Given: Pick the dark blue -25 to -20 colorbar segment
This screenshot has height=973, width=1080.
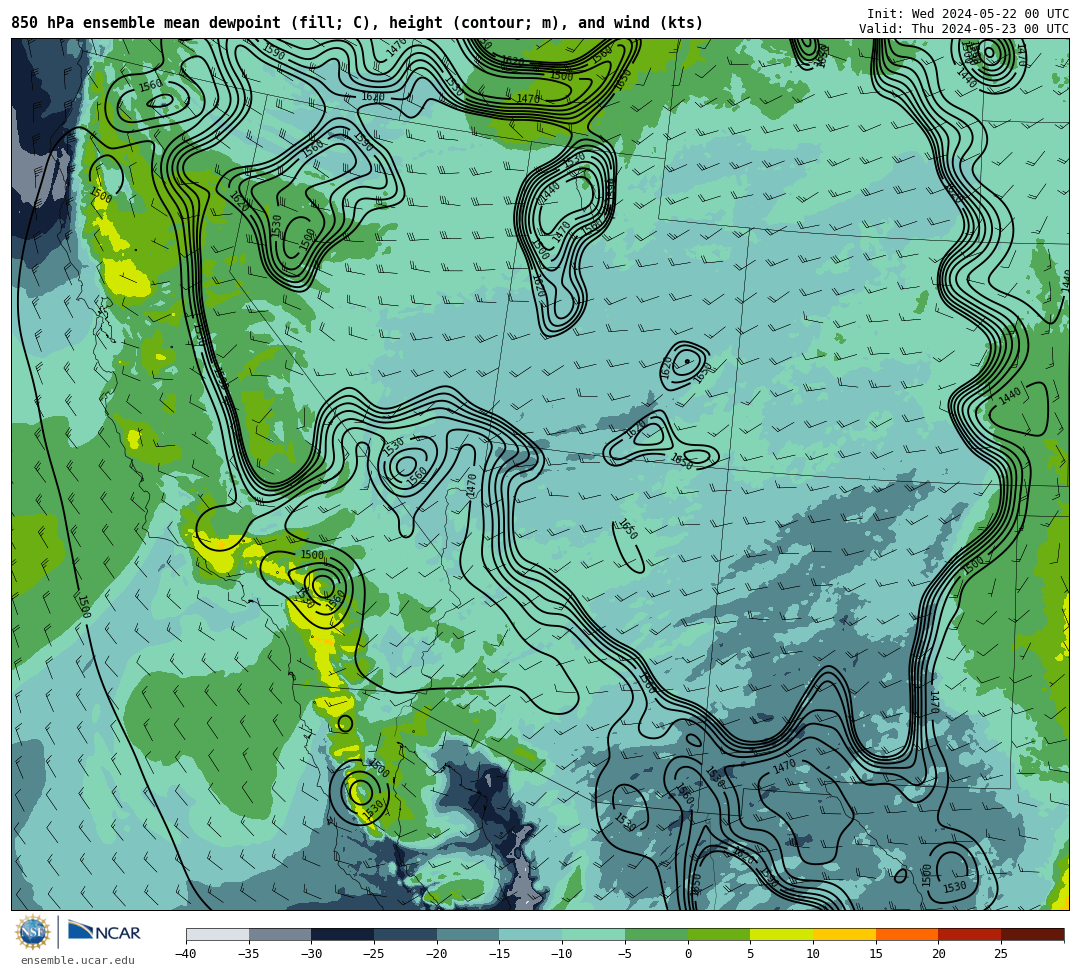Looking at the screenshot, I should tap(406, 935).
